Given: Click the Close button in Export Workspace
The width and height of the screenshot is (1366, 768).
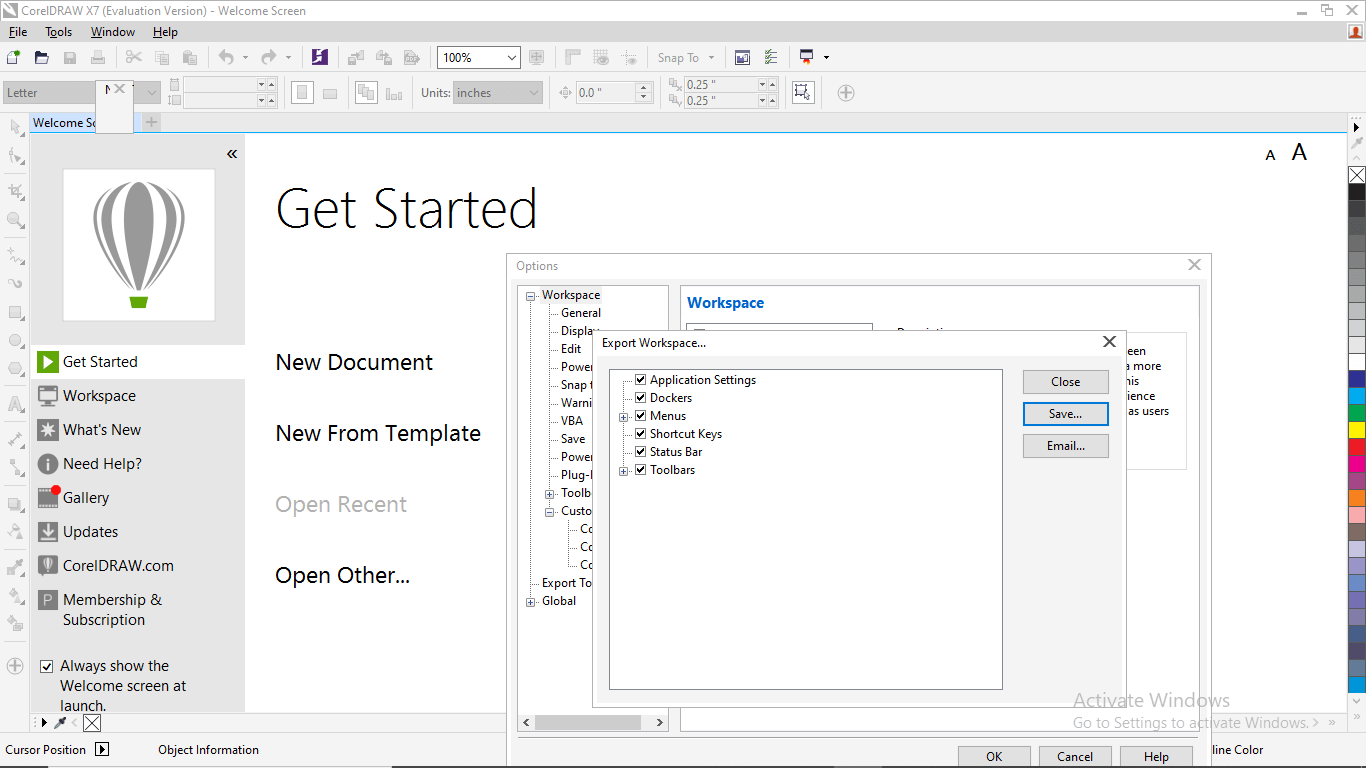Looking at the screenshot, I should pyautogui.click(x=1066, y=382).
